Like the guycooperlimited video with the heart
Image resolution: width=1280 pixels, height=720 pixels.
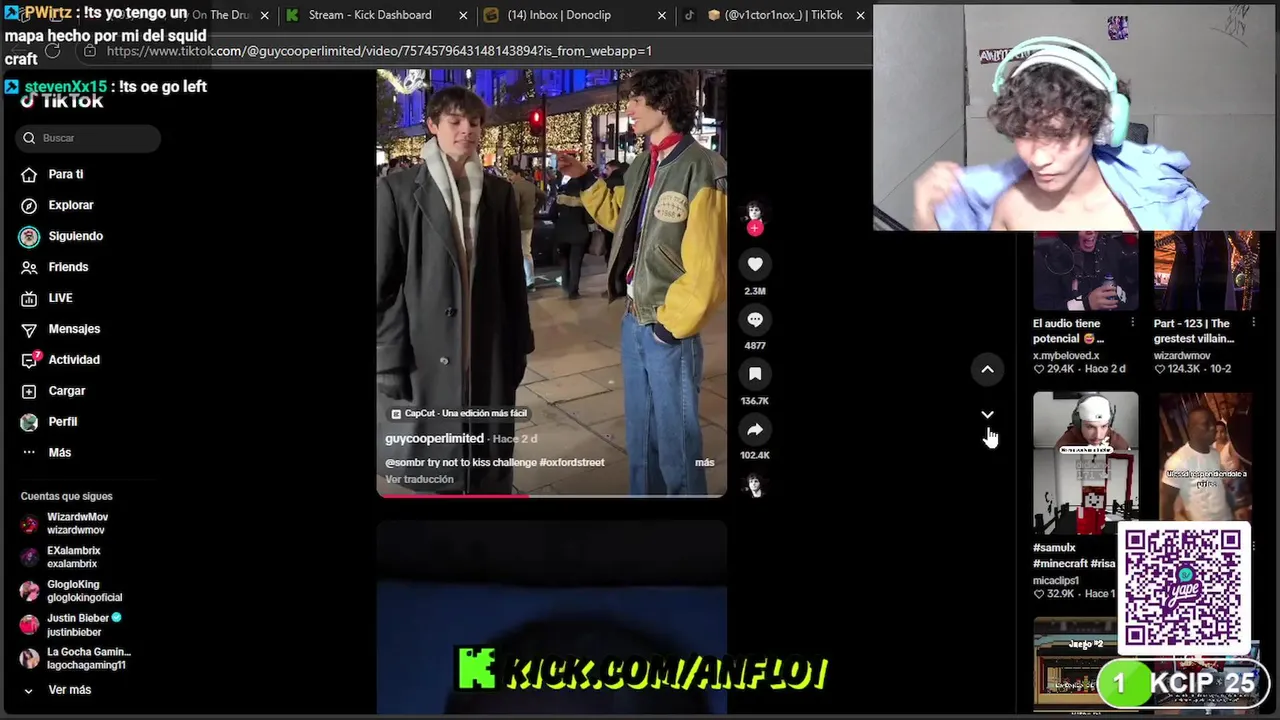coord(755,264)
